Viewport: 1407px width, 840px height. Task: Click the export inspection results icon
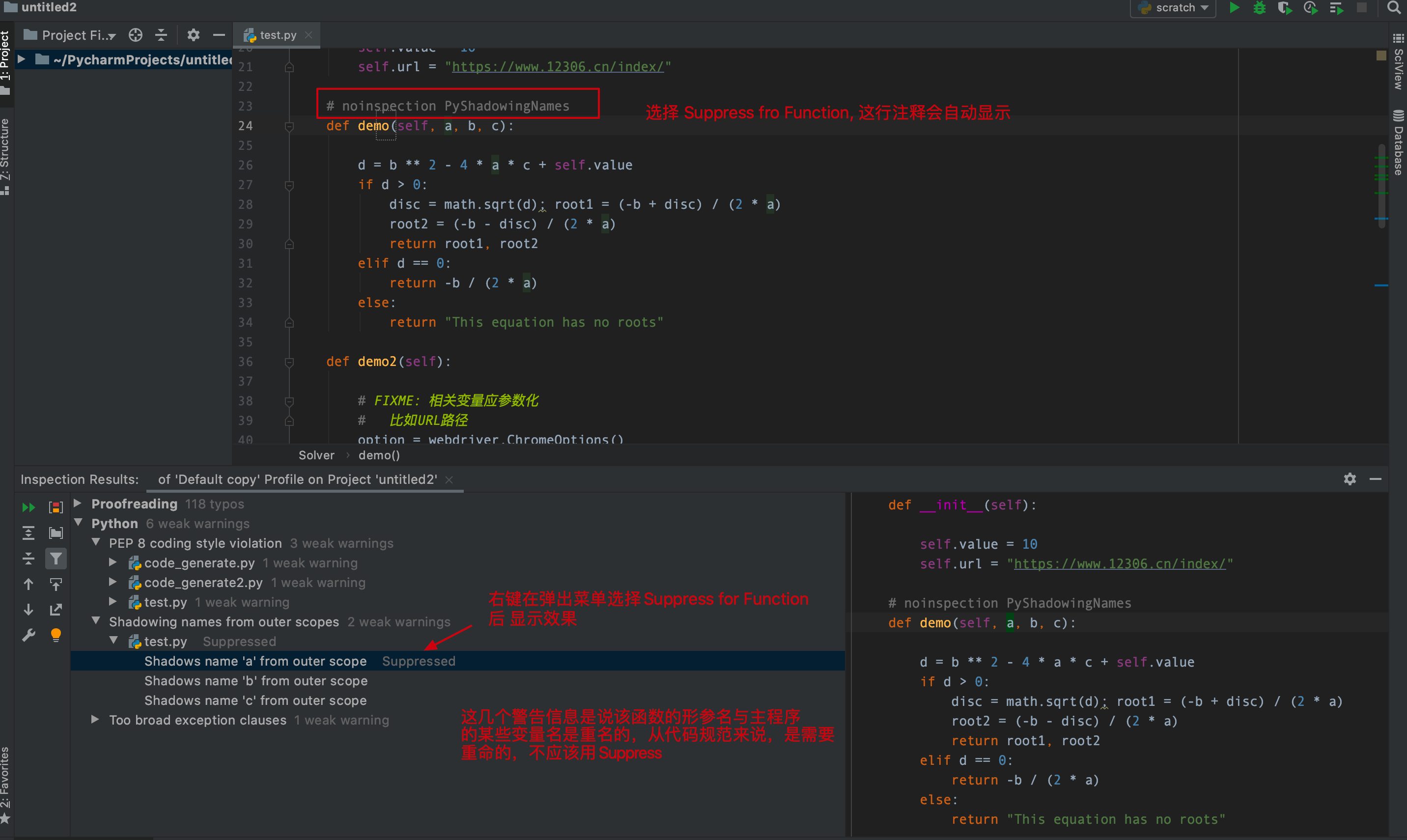(56, 610)
